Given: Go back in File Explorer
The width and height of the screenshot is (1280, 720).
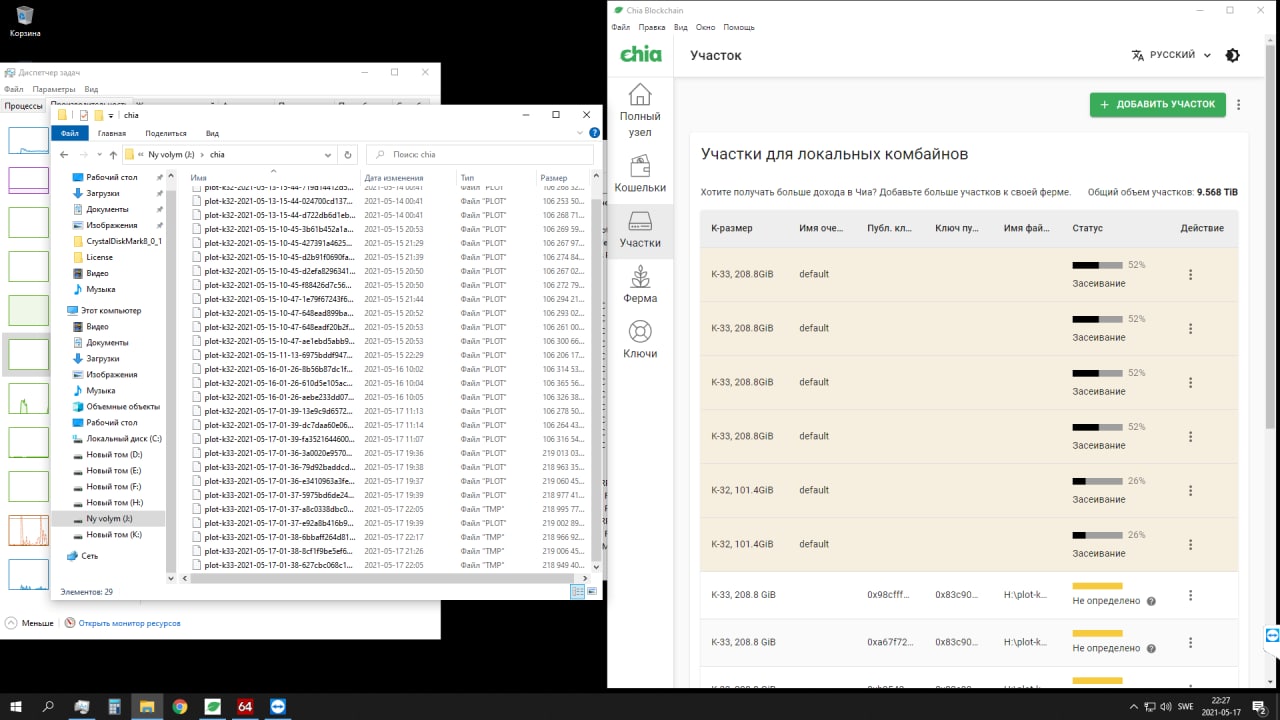Looking at the screenshot, I should point(64,155).
